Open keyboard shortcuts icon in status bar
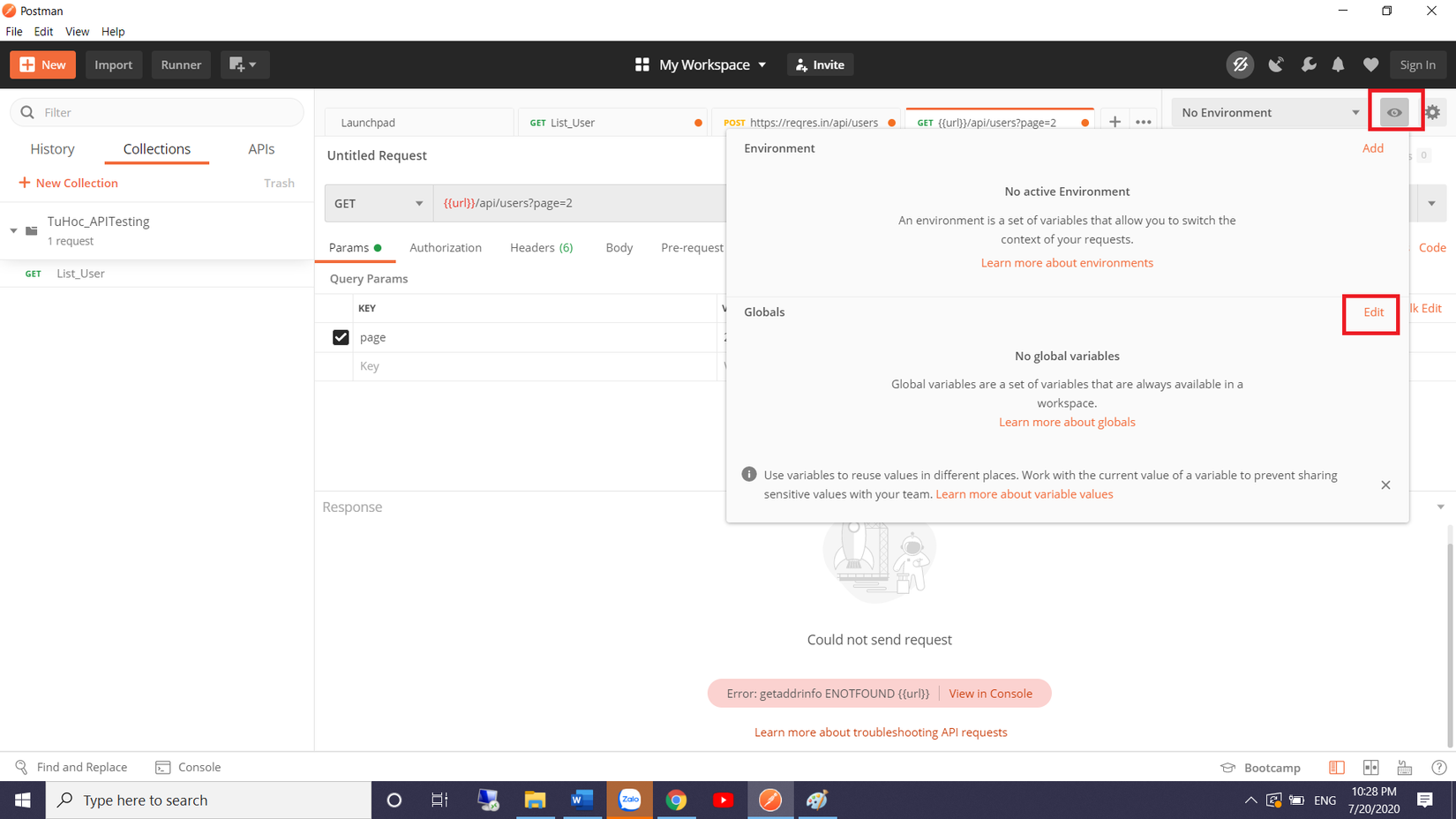The width and height of the screenshot is (1456, 819). pyautogui.click(x=1405, y=768)
